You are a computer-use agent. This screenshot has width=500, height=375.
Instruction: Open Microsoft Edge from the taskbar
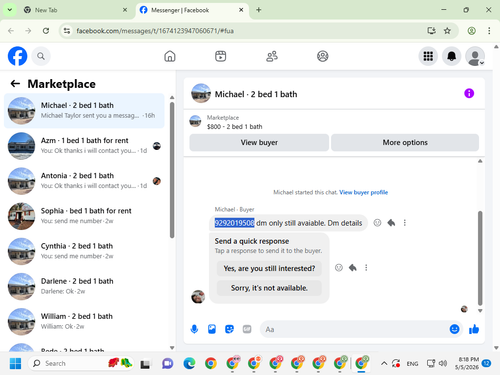point(189,363)
